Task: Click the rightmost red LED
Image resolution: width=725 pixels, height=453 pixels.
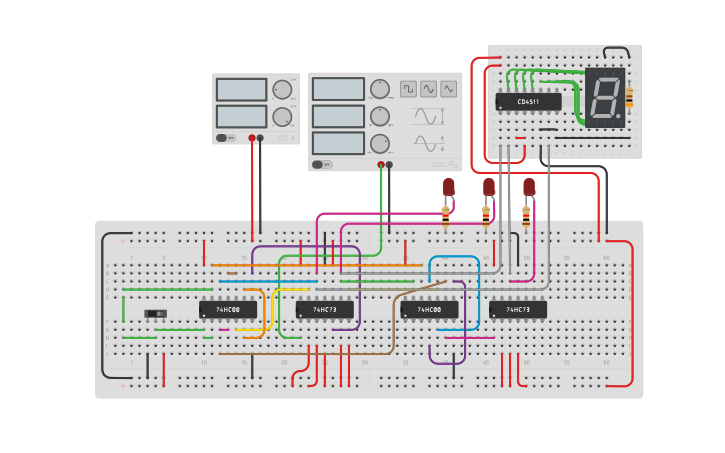Action: [x=529, y=186]
